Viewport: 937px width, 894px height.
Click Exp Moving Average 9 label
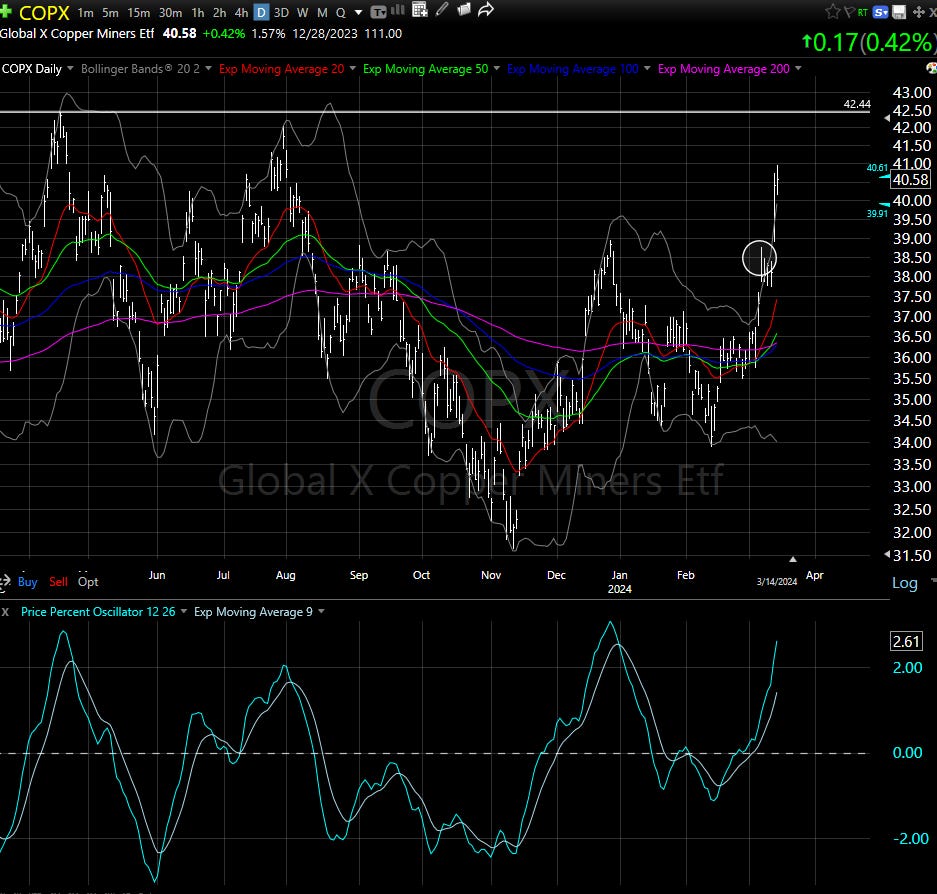pyautogui.click(x=253, y=612)
